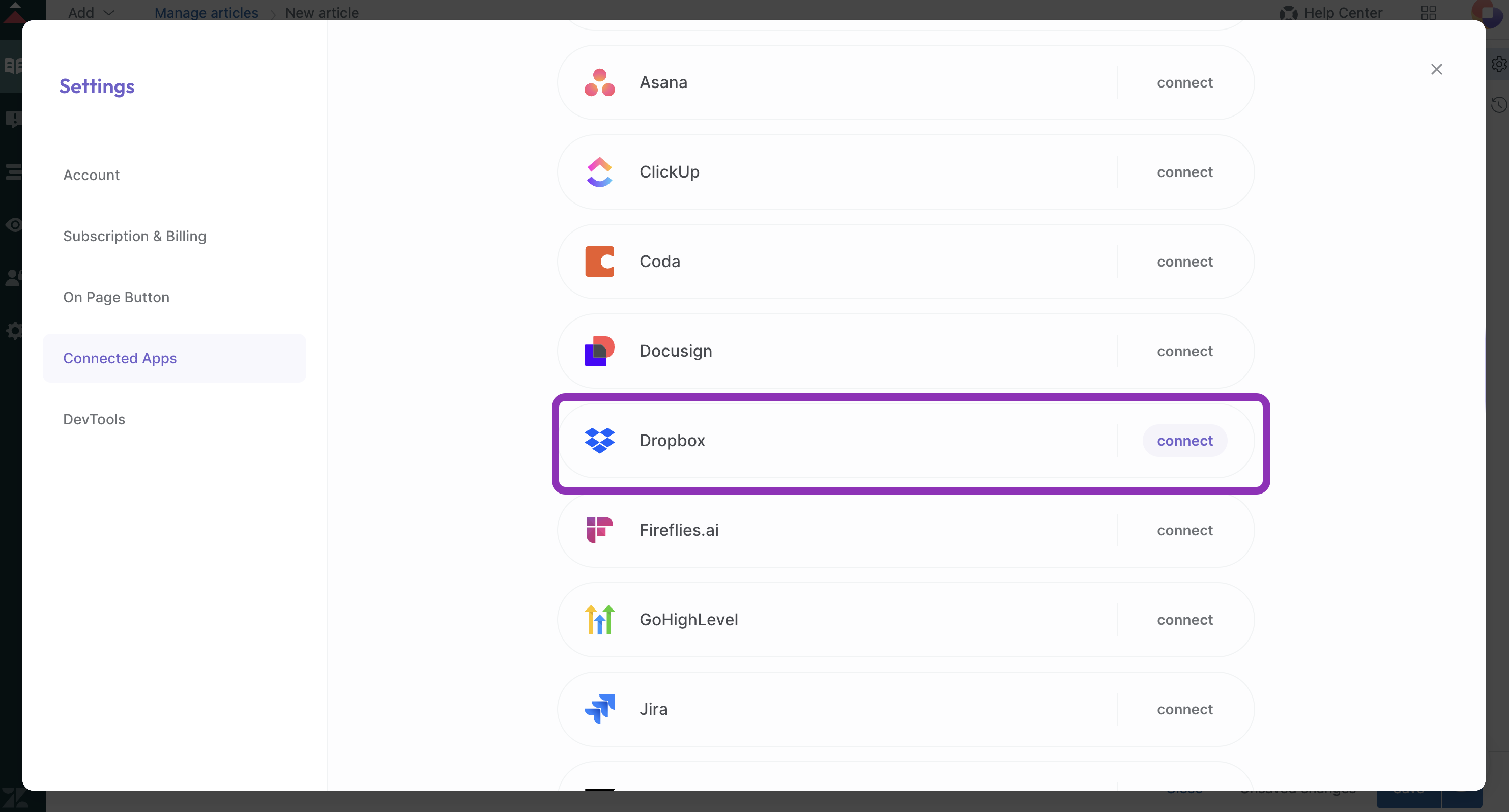Connect the Jira app
The width and height of the screenshot is (1509, 812).
pyautogui.click(x=1184, y=709)
